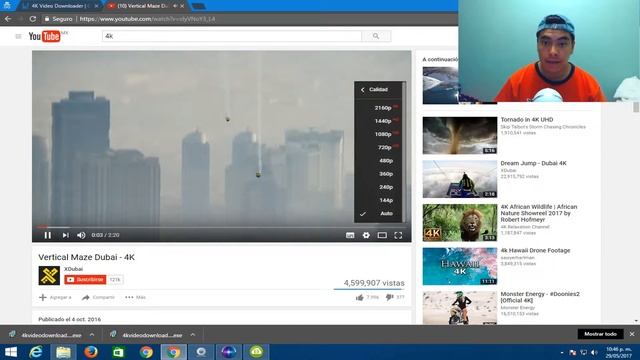640x360 pixels.
Task: Open the taskbar volume icon
Action: [594, 352]
